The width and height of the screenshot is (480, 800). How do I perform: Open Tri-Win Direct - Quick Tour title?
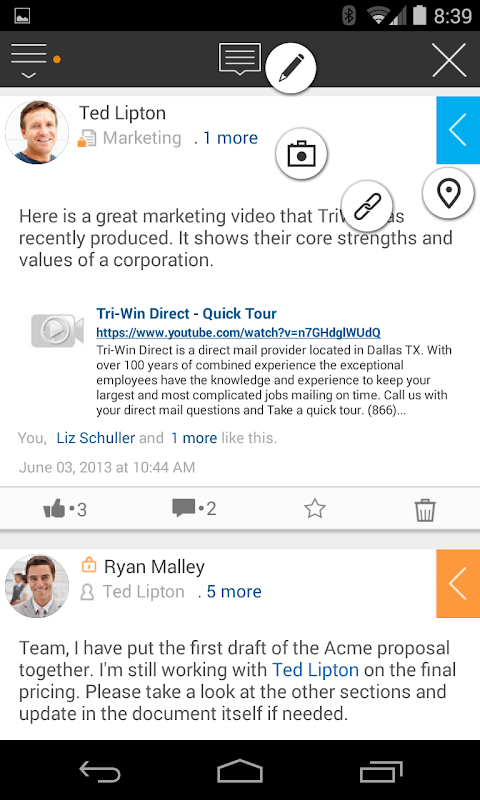(186, 313)
